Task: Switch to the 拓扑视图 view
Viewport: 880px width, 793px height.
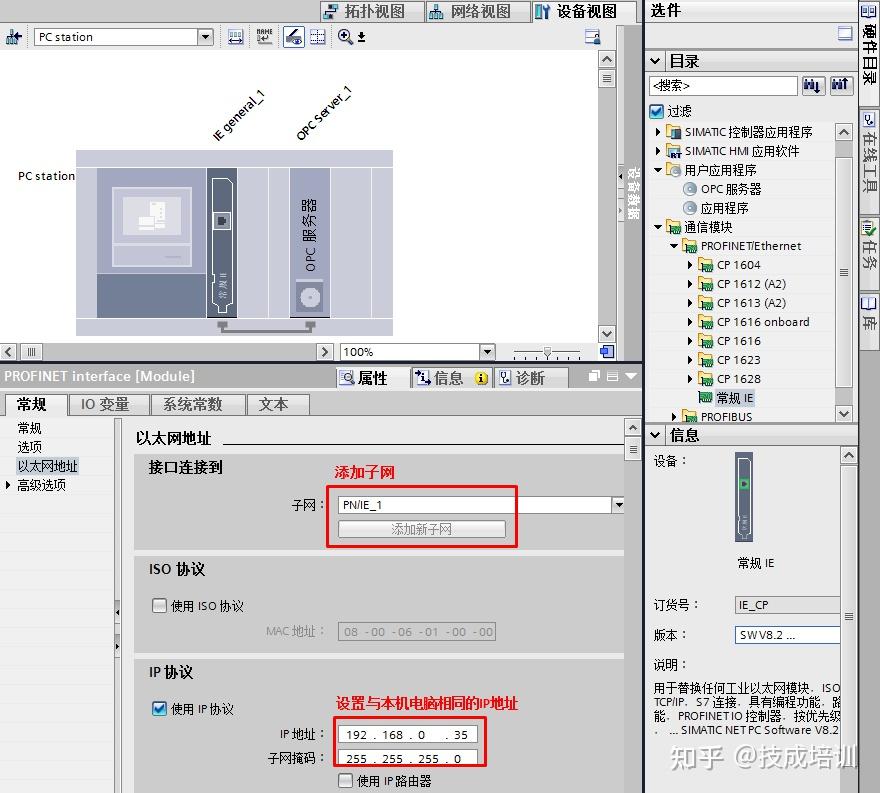Action: tap(369, 12)
